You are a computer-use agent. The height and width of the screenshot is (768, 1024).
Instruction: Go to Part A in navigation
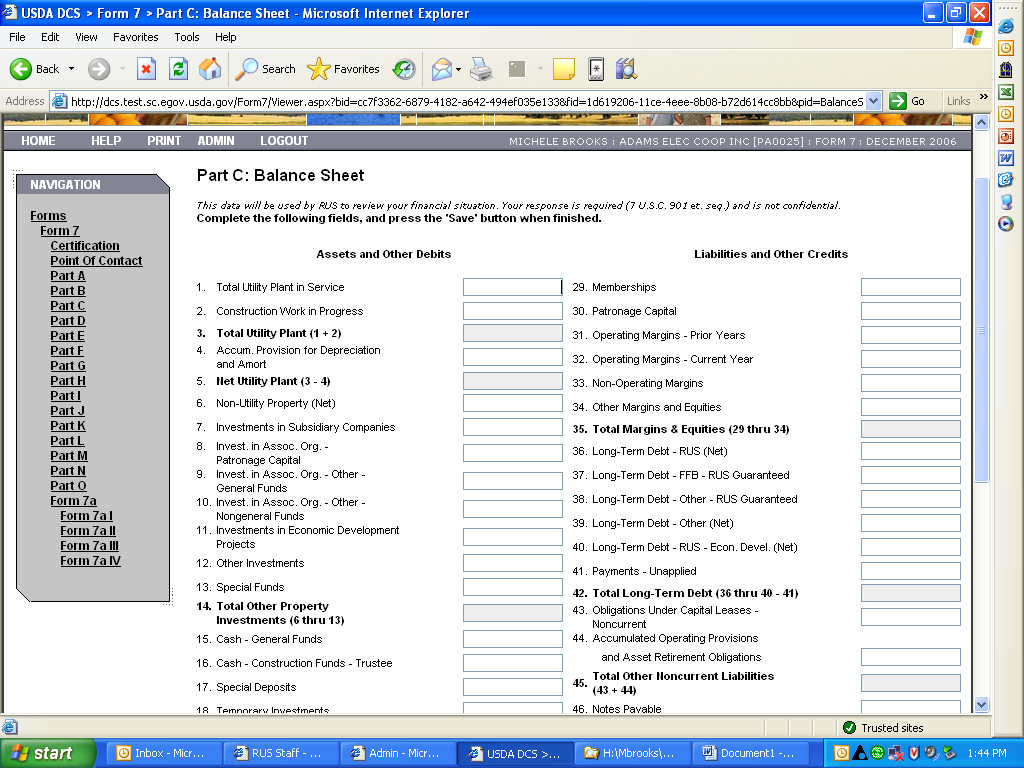[68, 276]
